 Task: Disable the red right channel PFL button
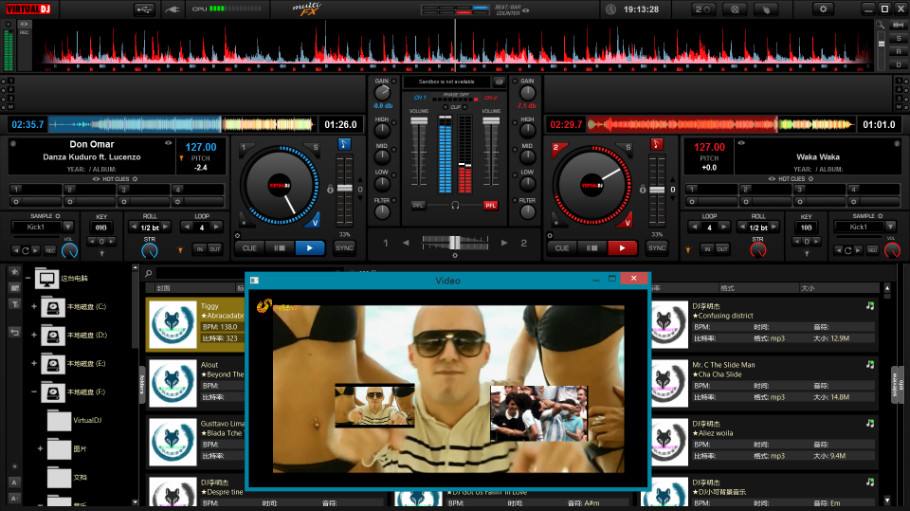tap(490, 205)
